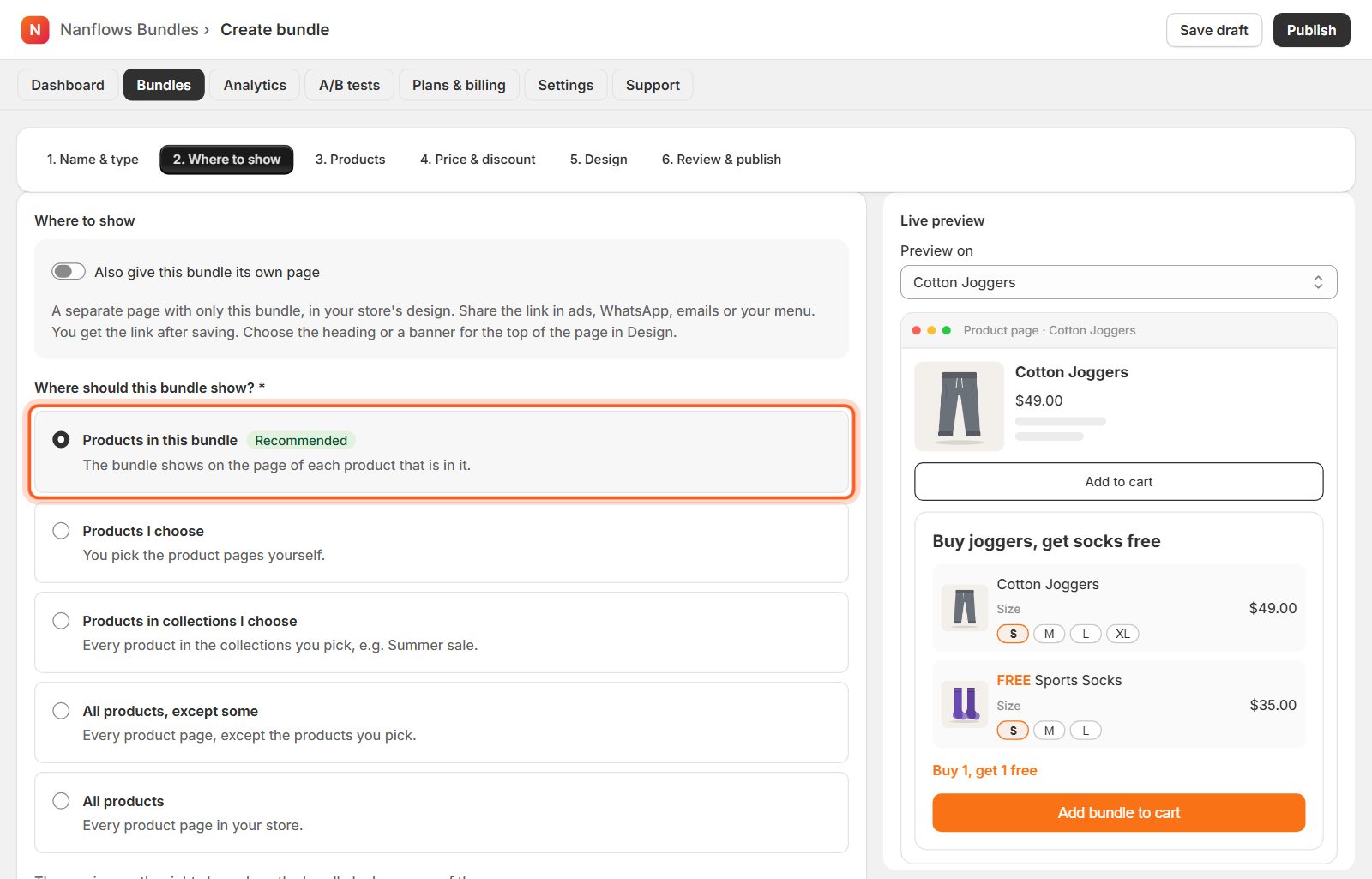Open the Support tab
The width and height of the screenshot is (1372, 879).
click(653, 85)
